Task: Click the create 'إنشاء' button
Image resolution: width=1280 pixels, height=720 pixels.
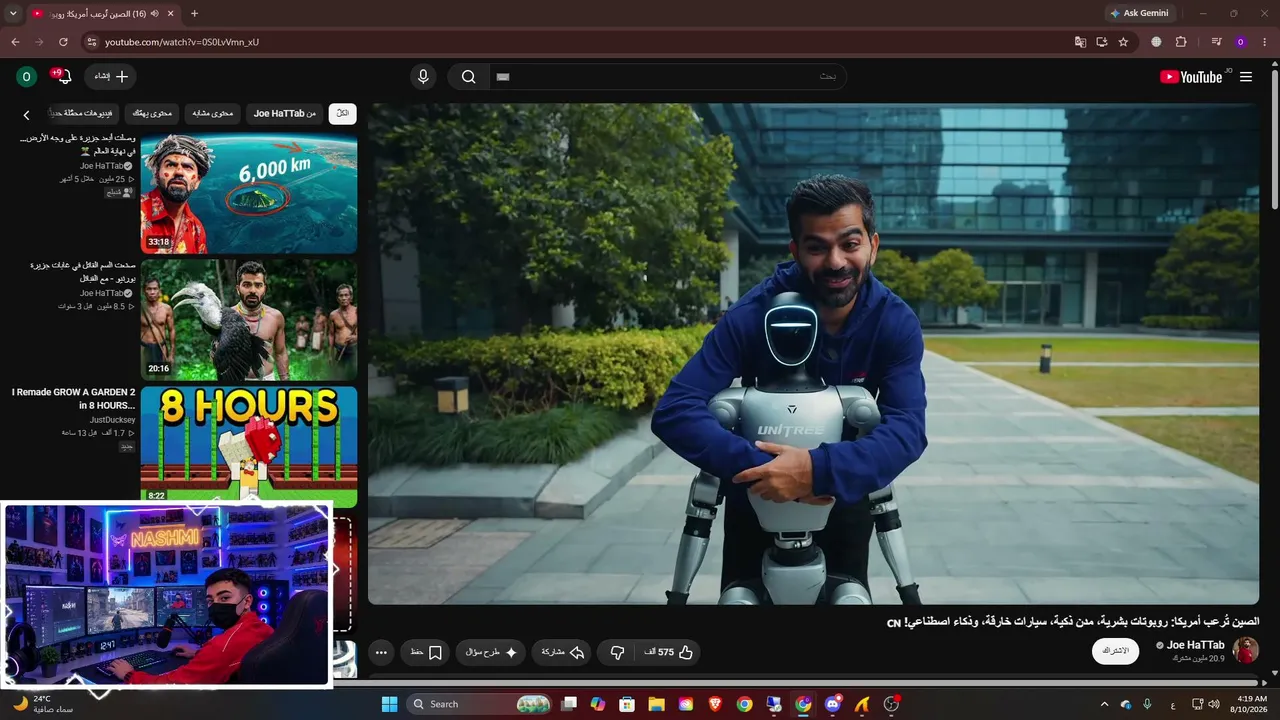Action: coord(111,77)
